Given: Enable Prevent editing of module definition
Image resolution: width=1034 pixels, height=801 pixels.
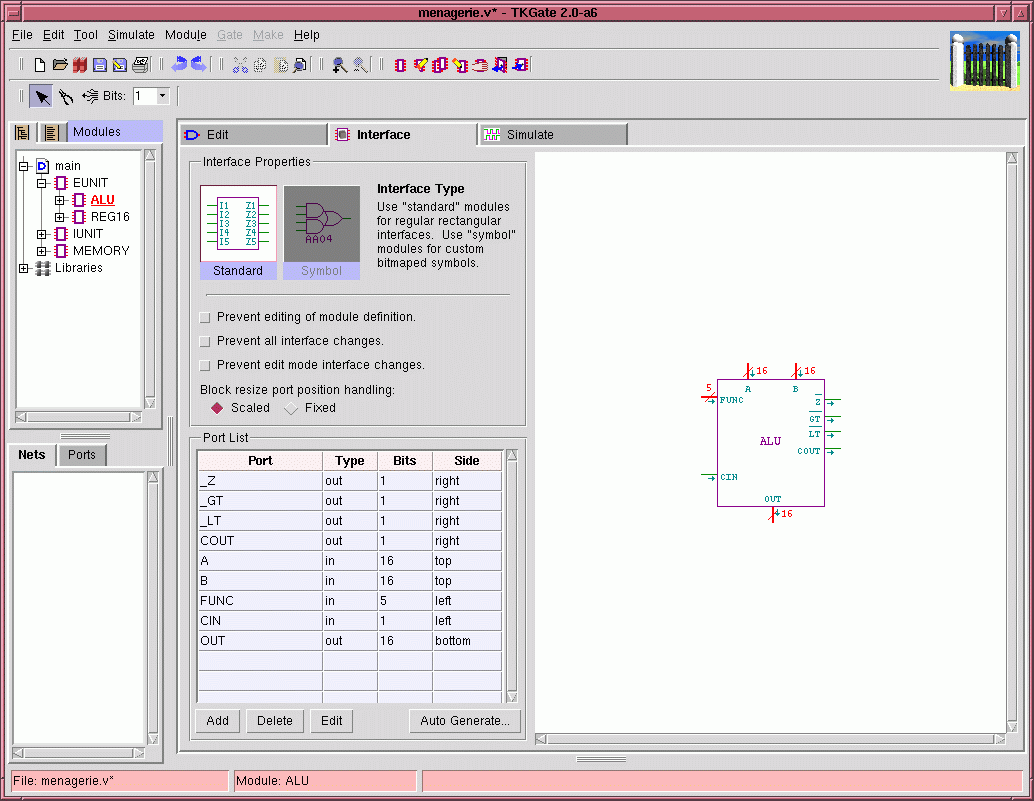Looking at the screenshot, I should click(205, 317).
